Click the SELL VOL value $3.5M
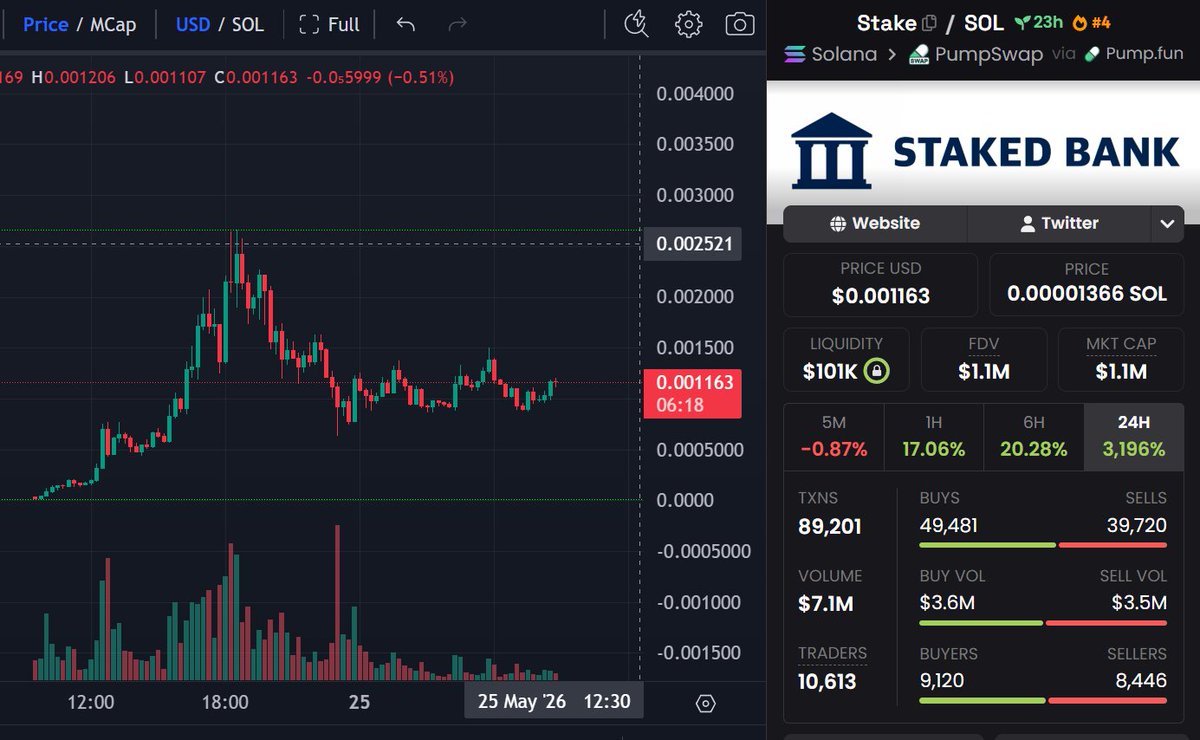 (1139, 603)
